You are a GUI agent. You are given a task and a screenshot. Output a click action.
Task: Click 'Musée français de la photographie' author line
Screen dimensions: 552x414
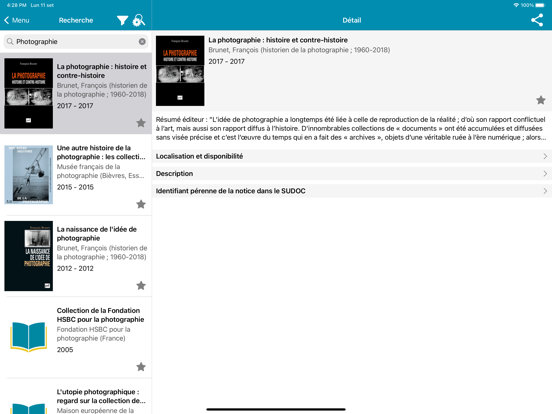pos(100,171)
